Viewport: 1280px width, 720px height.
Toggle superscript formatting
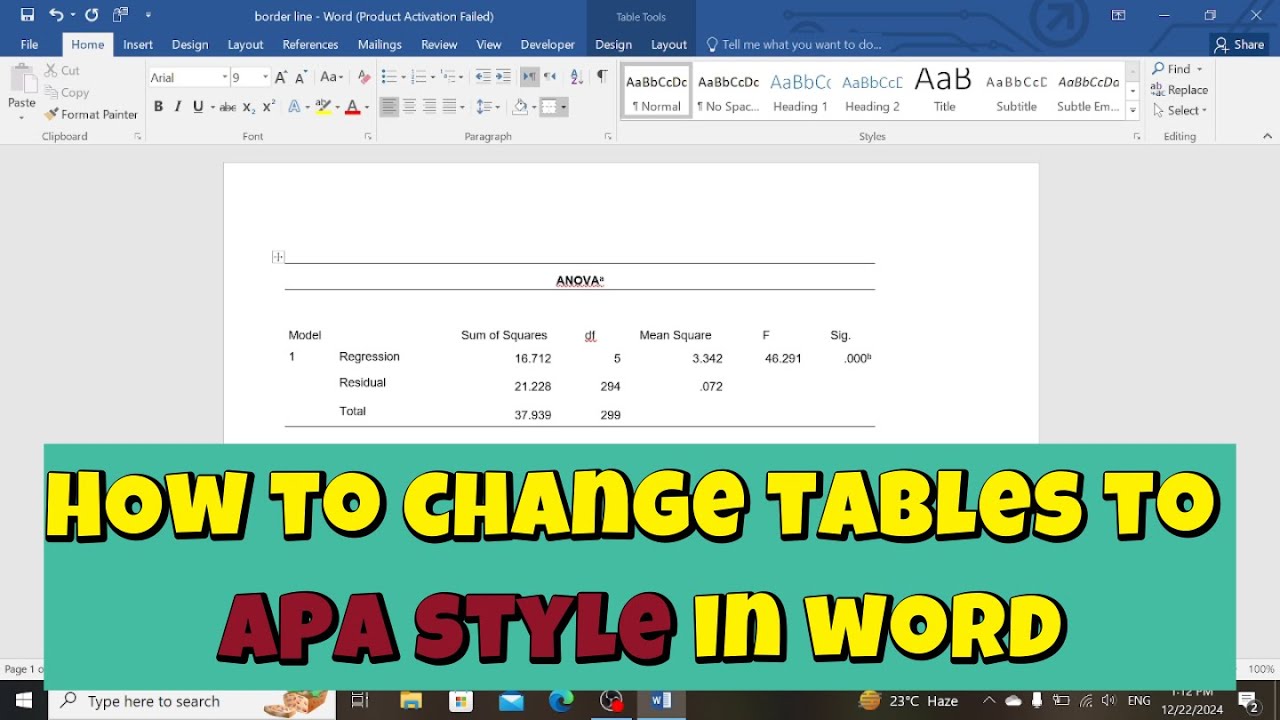269,107
